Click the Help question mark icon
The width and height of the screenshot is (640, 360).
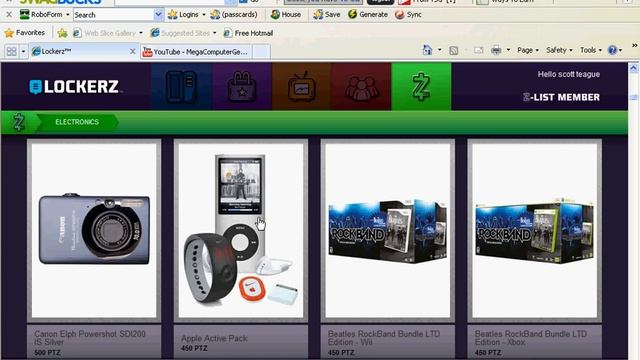(x=612, y=50)
